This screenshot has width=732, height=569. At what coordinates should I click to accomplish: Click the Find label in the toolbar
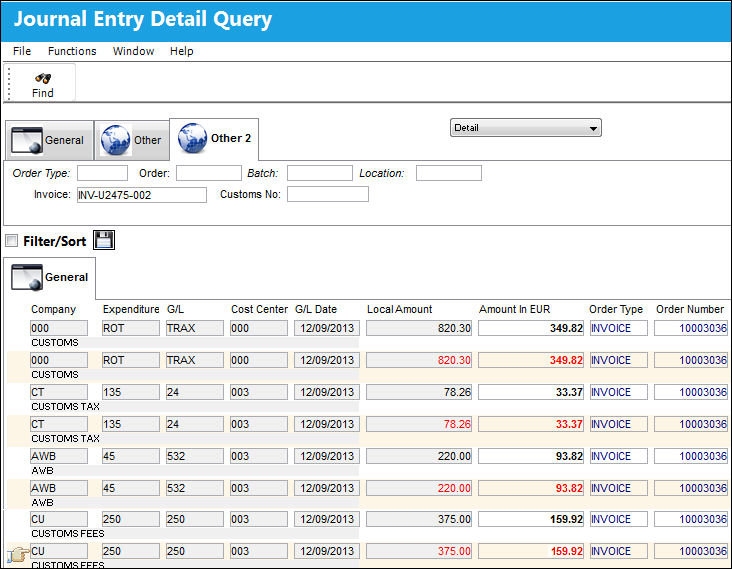(42, 93)
